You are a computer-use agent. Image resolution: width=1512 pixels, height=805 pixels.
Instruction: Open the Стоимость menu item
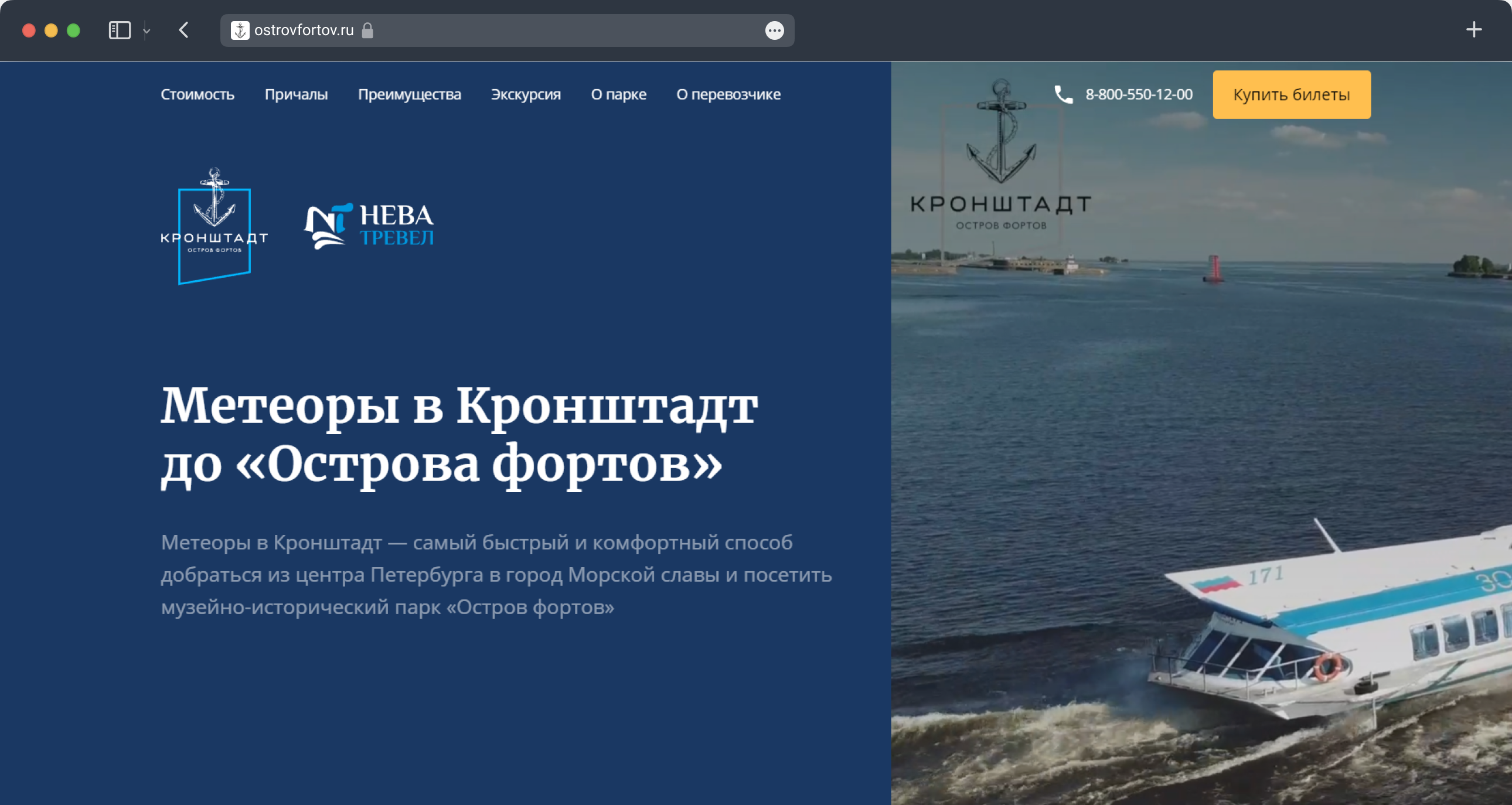[x=197, y=94]
